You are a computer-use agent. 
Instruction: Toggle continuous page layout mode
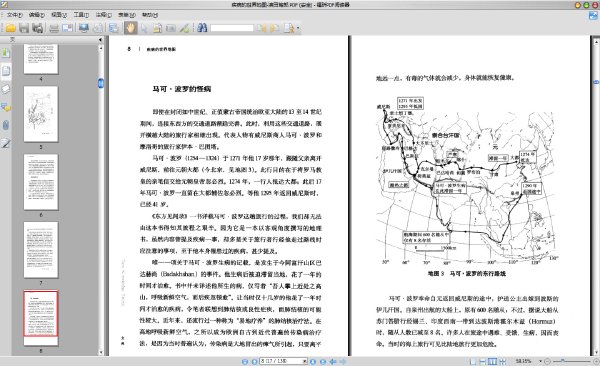click(x=483, y=361)
